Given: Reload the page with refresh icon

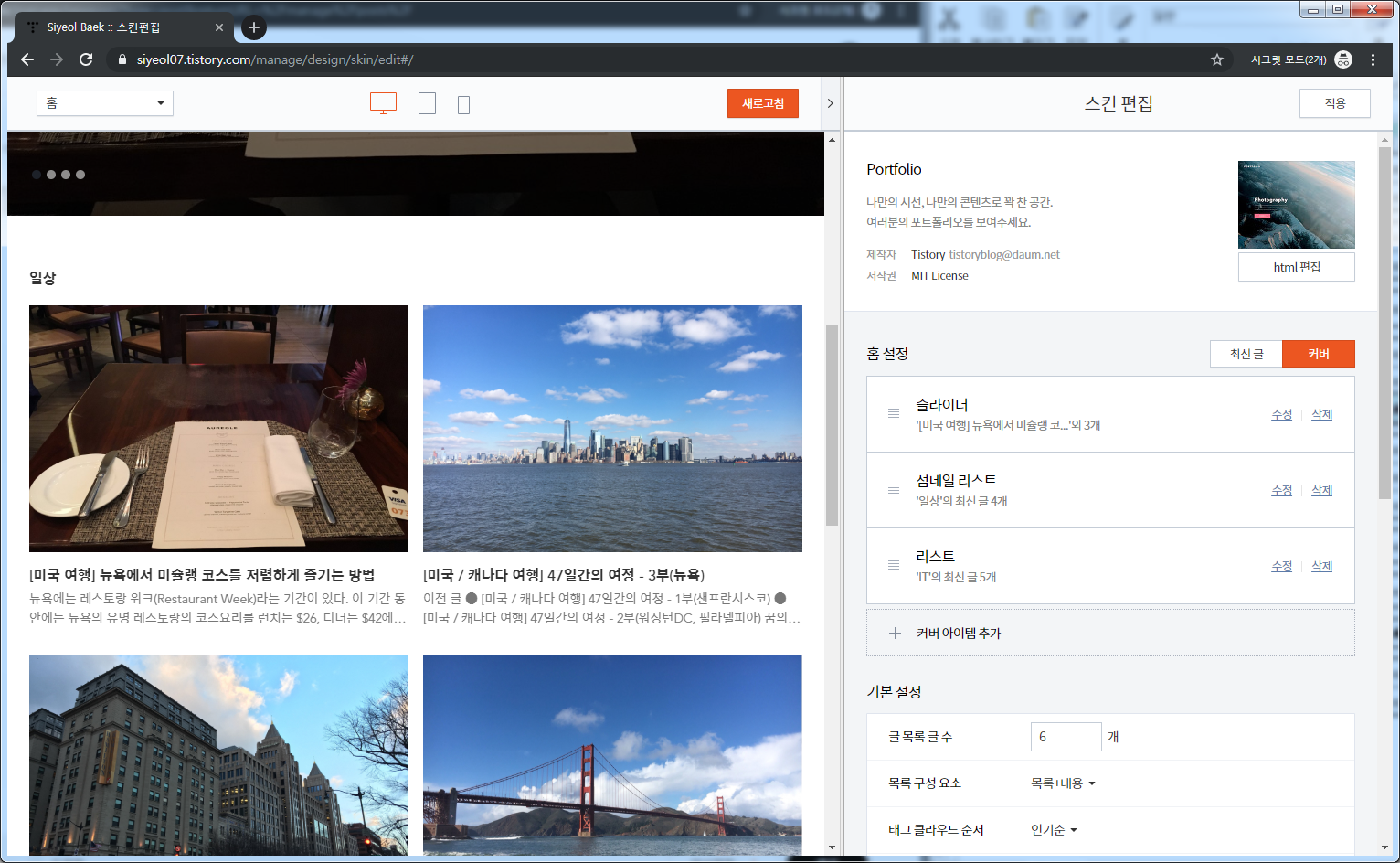Looking at the screenshot, I should coord(86,59).
